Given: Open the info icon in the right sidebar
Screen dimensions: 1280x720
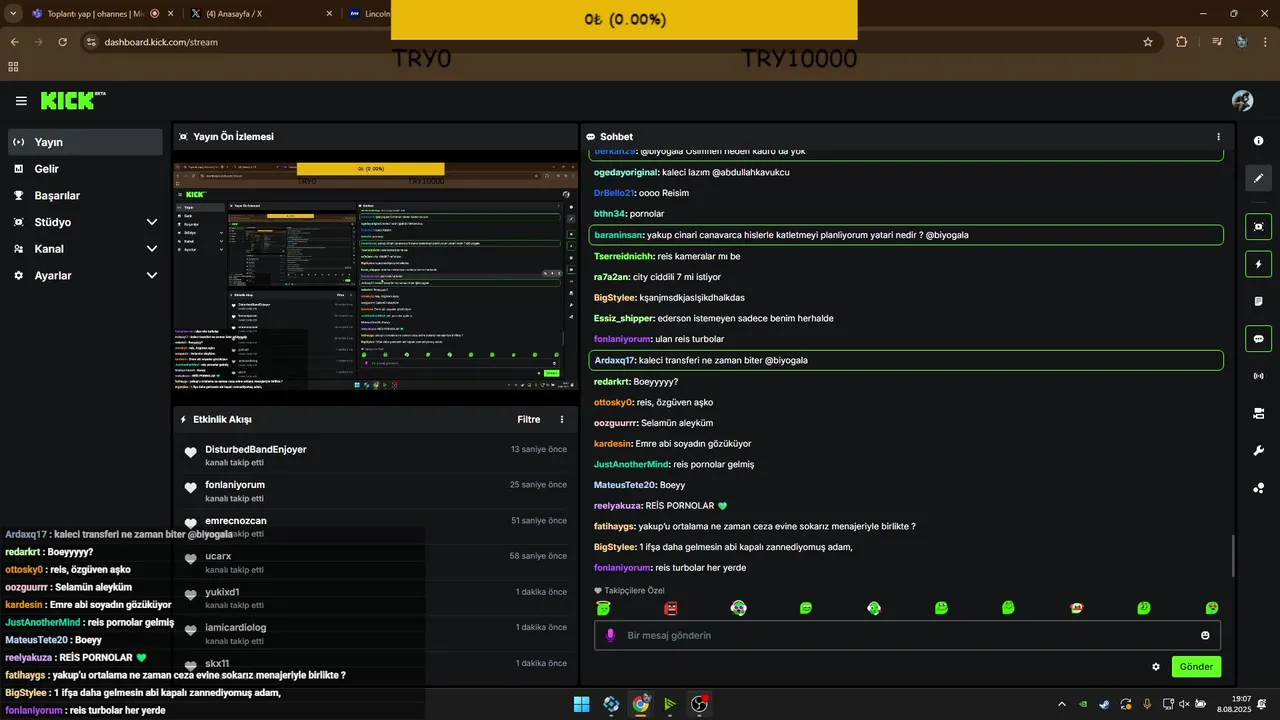Looking at the screenshot, I should coord(1258,141).
